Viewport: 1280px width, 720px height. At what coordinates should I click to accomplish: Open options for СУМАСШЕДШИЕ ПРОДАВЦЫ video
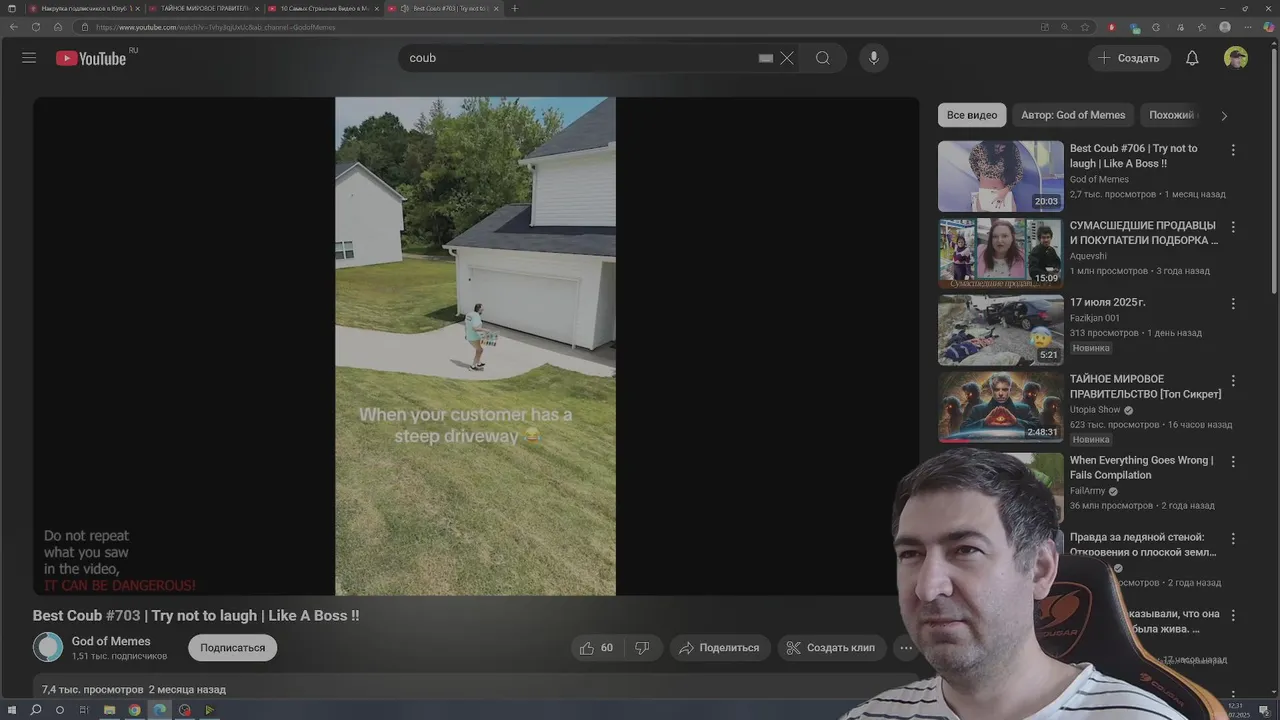pos(1233,227)
